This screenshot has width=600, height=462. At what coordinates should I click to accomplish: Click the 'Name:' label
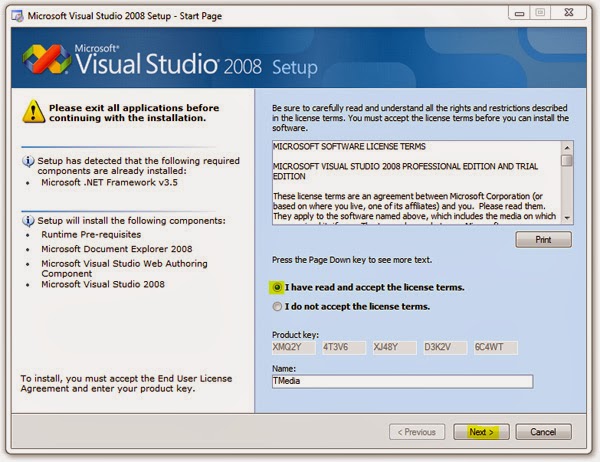pyautogui.click(x=284, y=369)
